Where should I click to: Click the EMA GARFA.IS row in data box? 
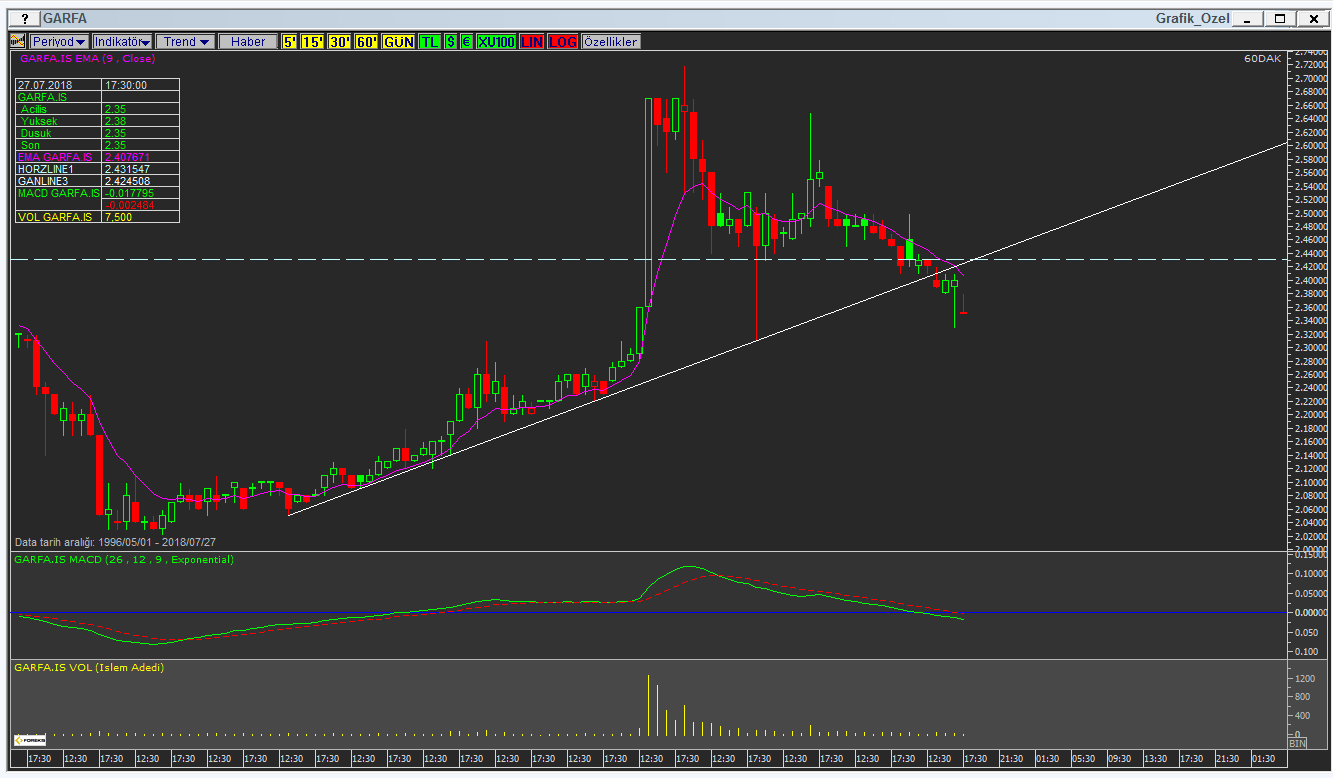[97, 157]
